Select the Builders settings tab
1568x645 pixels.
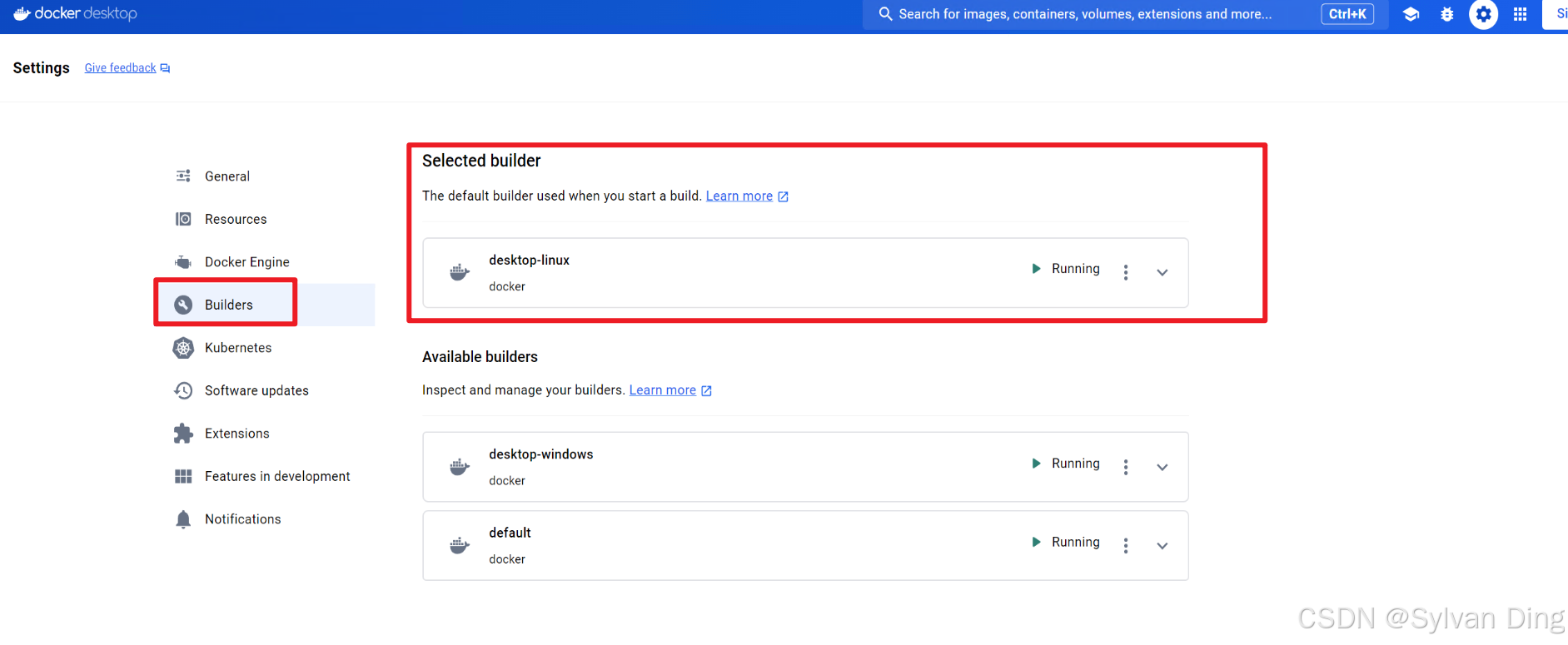[265, 305]
